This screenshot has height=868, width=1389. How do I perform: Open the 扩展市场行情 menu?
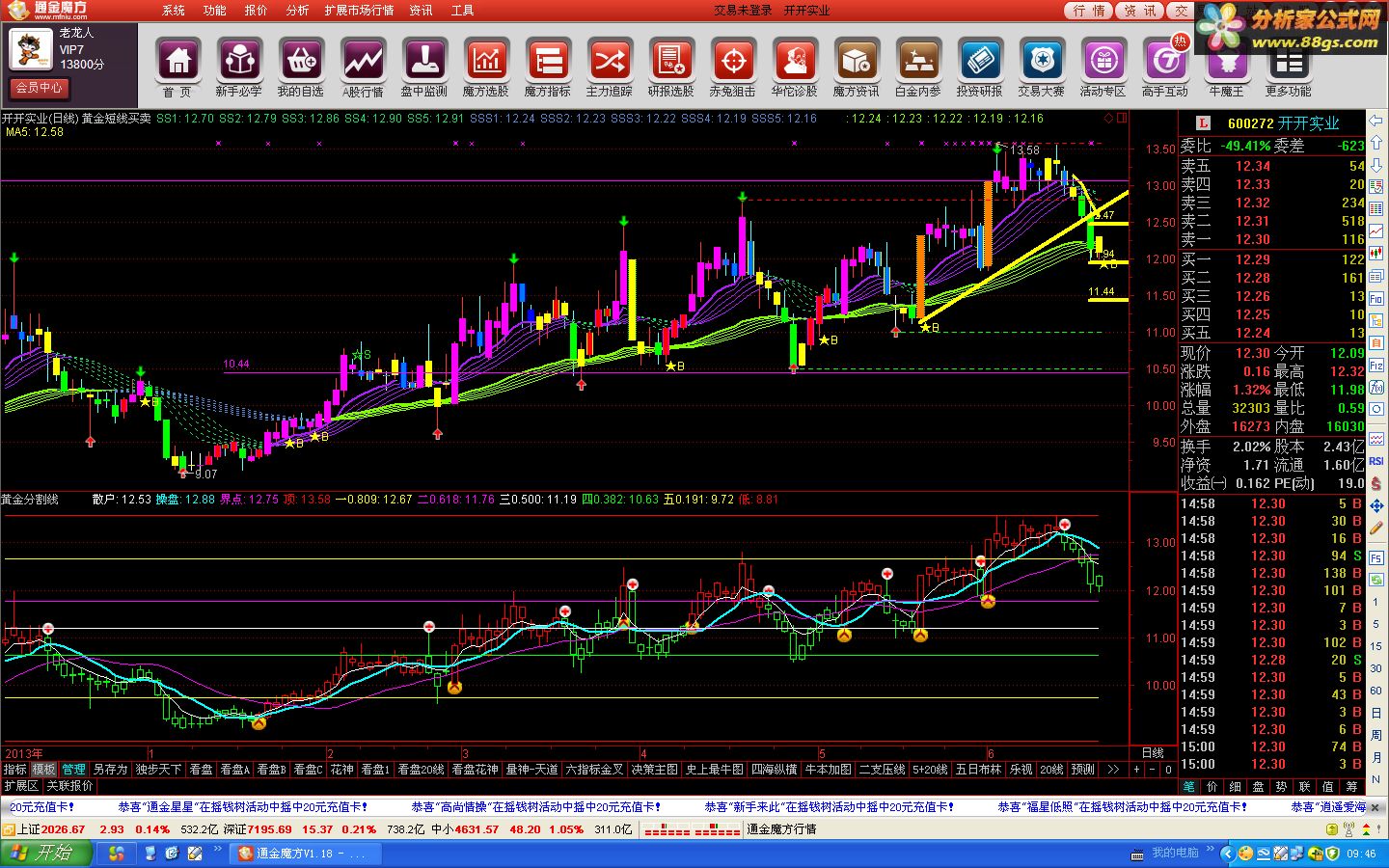coord(359,11)
